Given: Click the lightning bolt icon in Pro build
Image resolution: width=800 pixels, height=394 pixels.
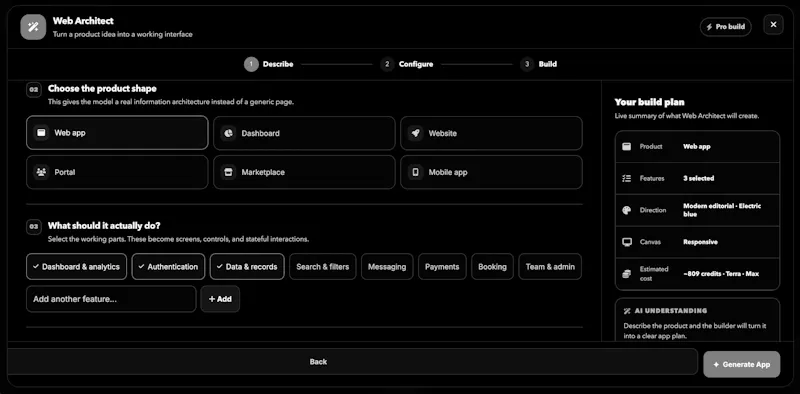Looking at the screenshot, I should [709, 27].
